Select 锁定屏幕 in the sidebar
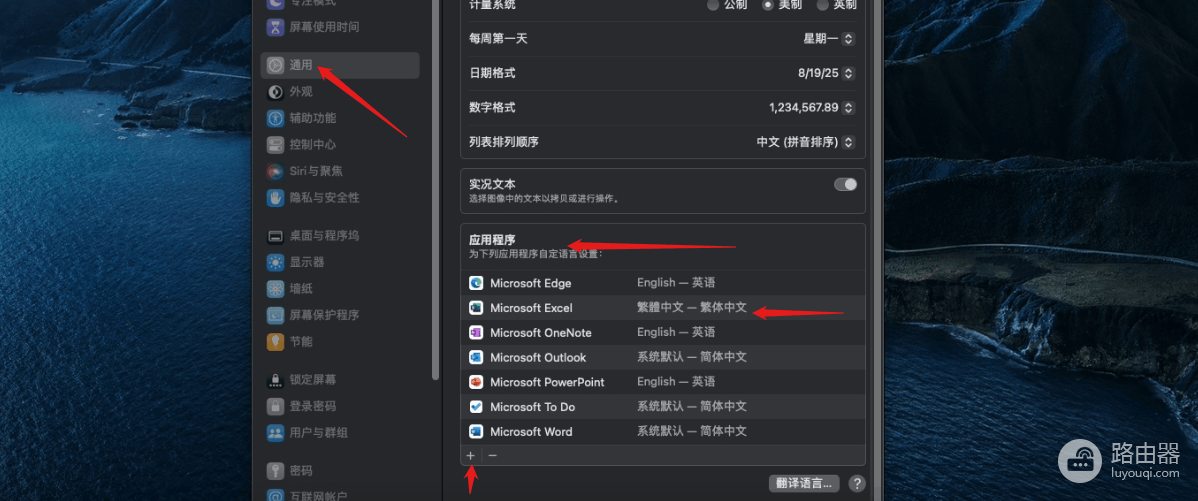Screen dimensions: 1198x501 [312, 380]
